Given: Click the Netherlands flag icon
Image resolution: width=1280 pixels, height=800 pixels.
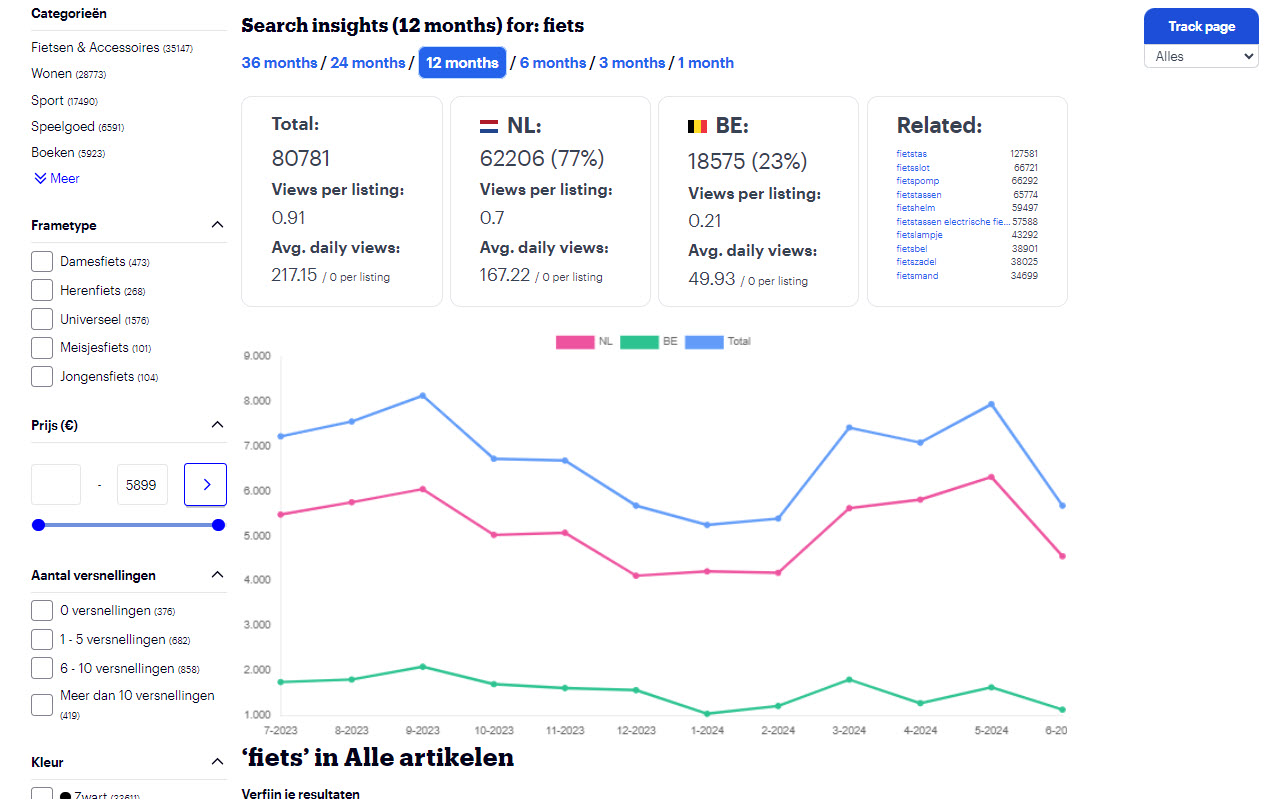Looking at the screenshot, I should 489,126.
